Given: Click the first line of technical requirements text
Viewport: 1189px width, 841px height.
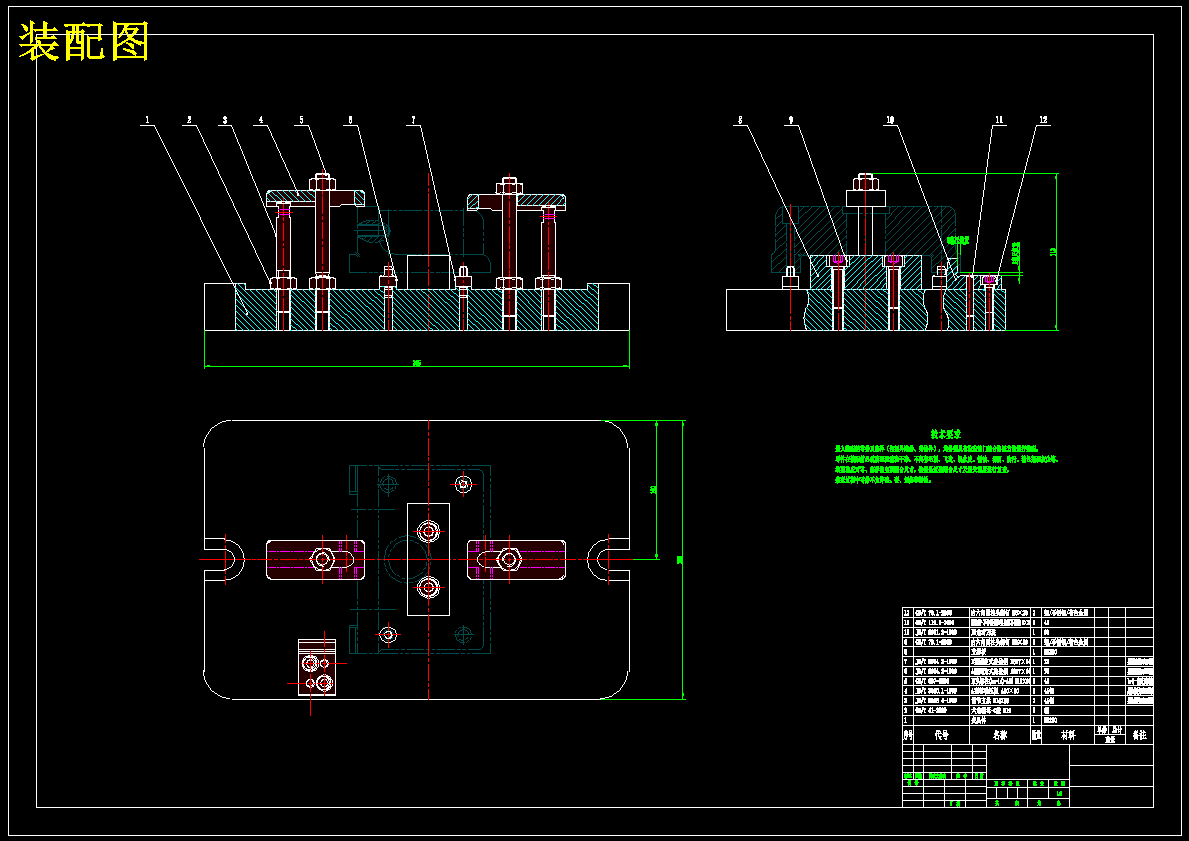Looking at the screenshot, I should (x=936, y=449).
